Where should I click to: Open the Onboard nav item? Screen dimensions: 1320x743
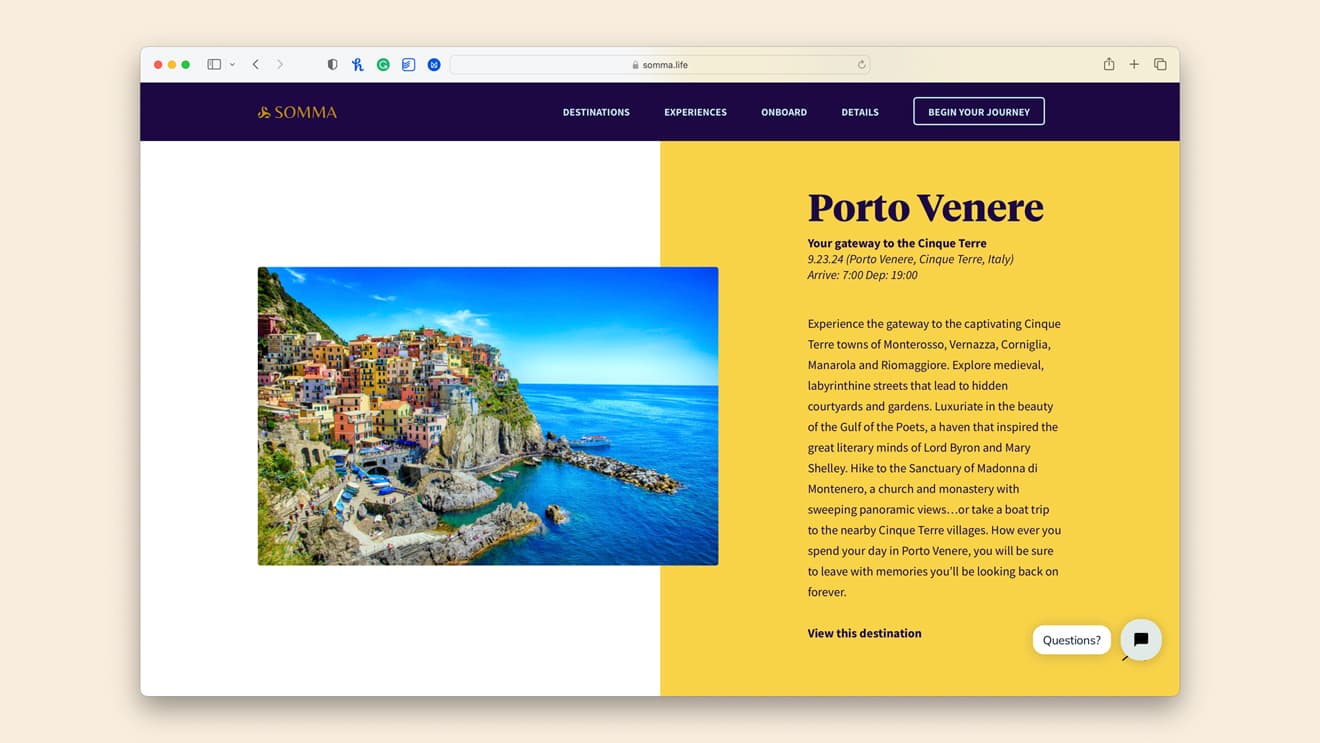[784, 112]
